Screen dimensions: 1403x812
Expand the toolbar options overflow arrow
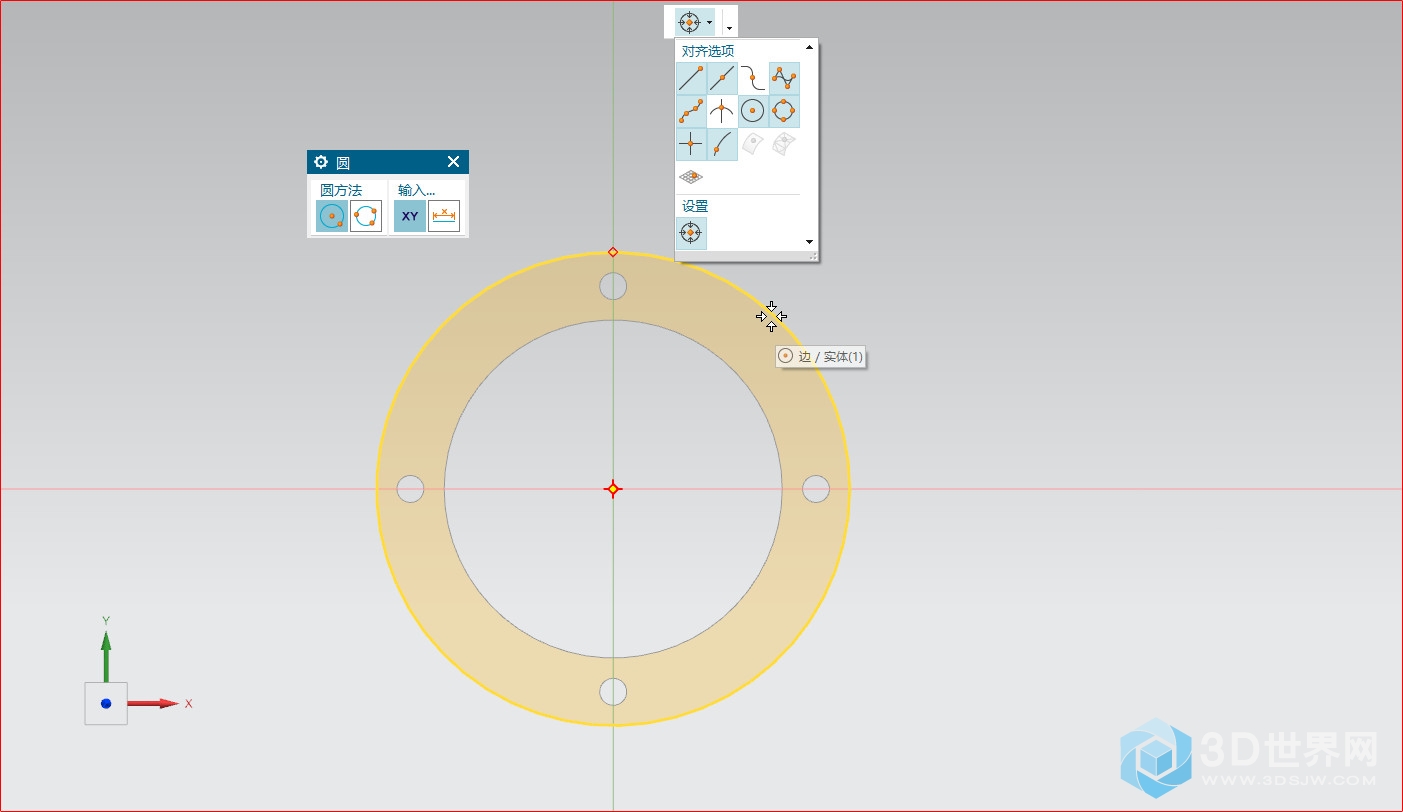(x=730, y=29)
